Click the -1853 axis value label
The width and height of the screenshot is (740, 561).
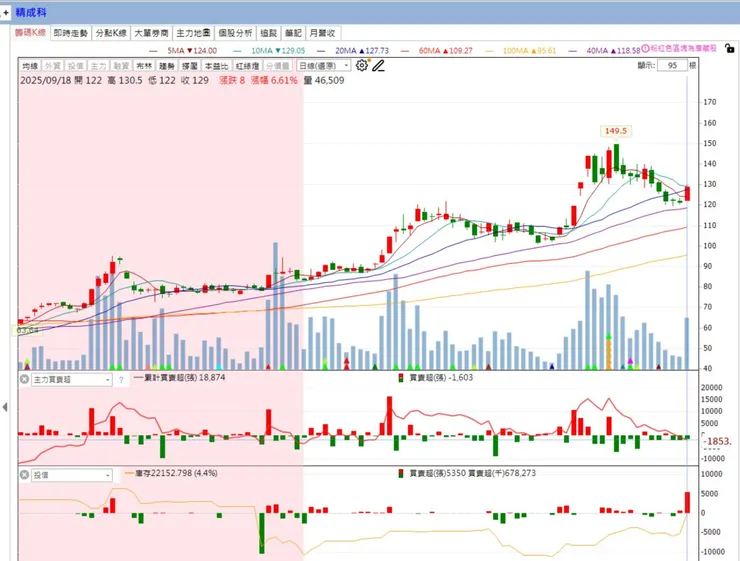pos(717,441)
